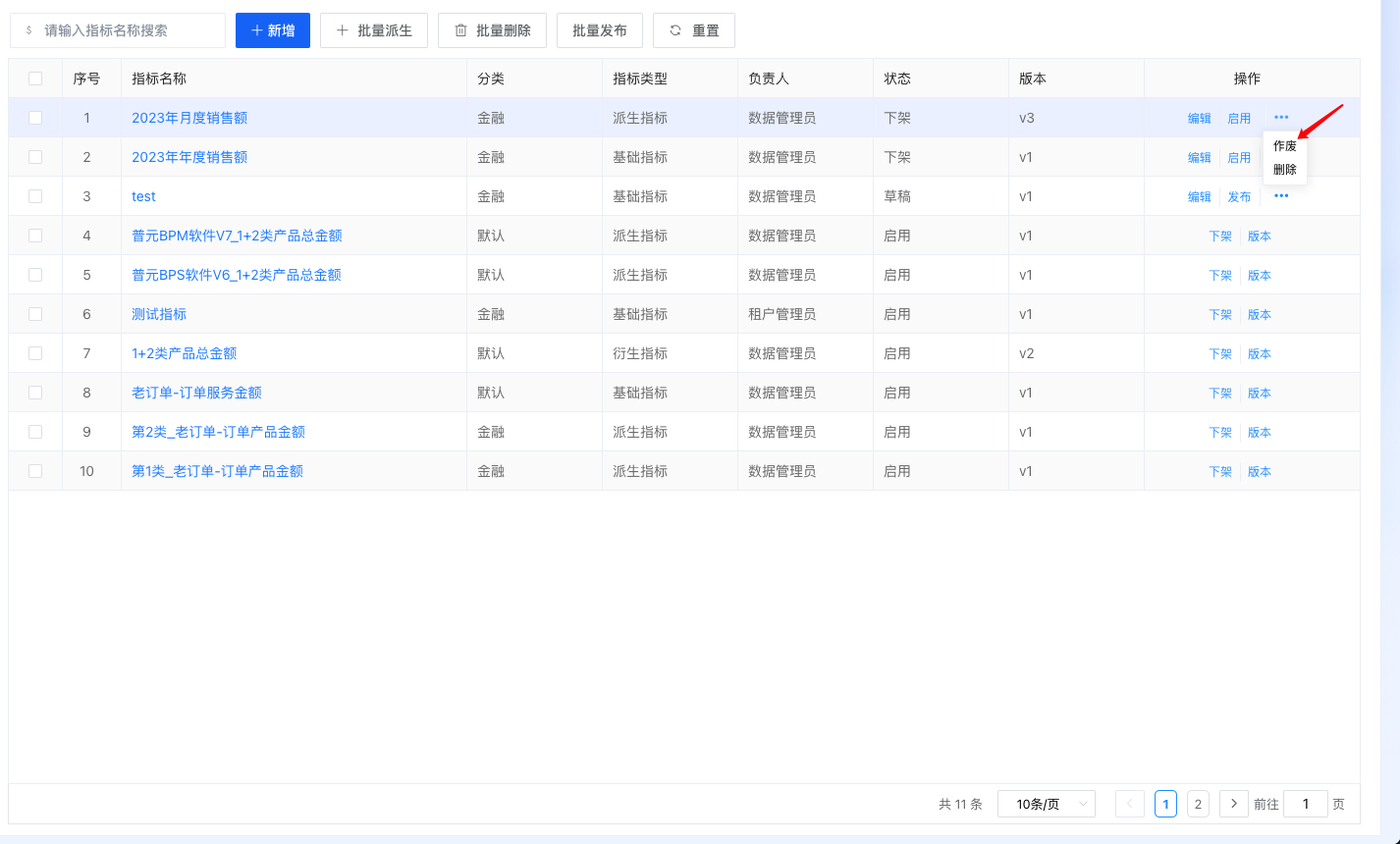Toggle the select-all checkbox in table header
The width and height of the screenshot is (1400, 844).
[x=35, y=79]
